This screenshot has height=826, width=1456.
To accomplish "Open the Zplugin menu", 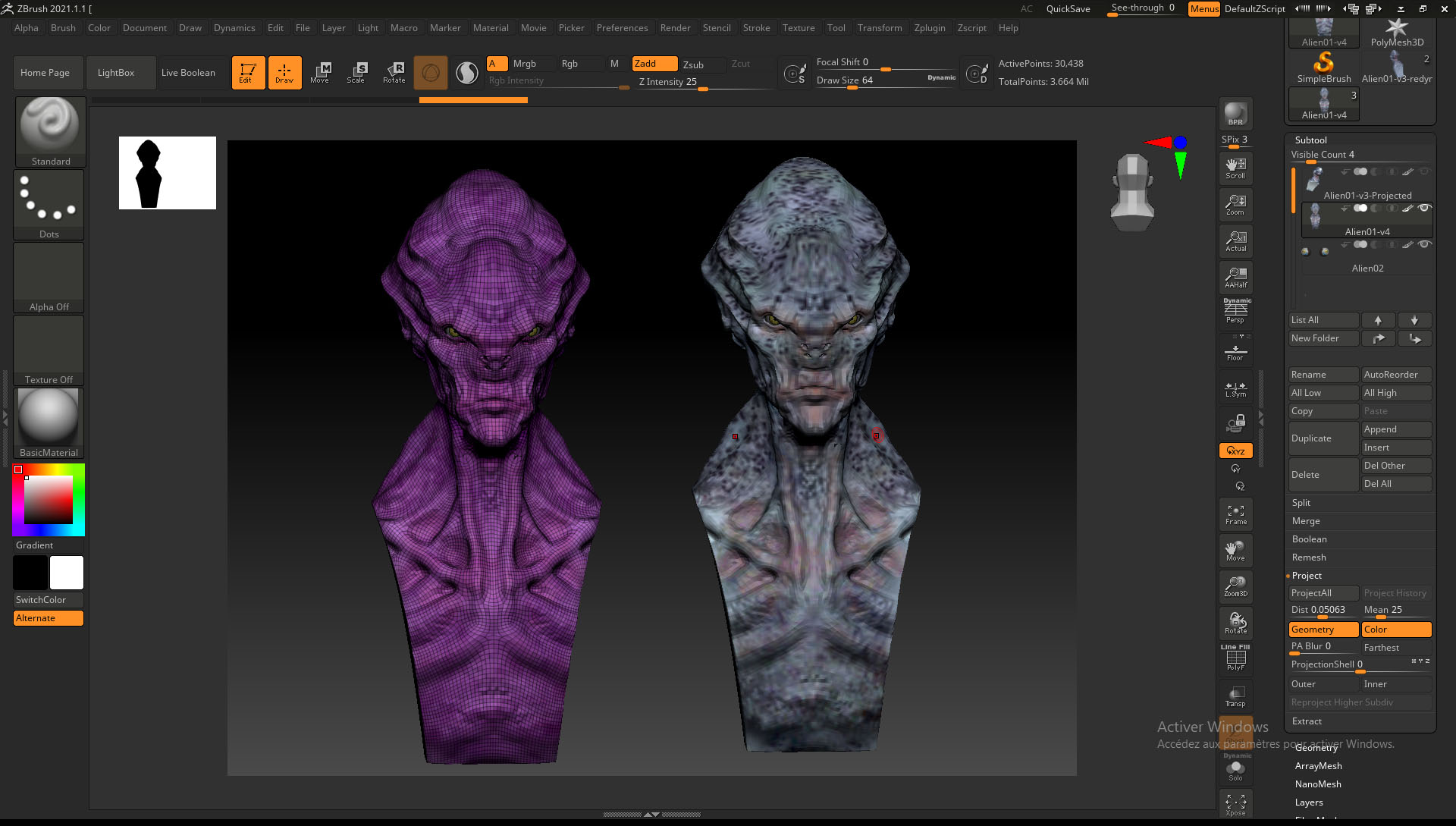I will click(929, 28).
